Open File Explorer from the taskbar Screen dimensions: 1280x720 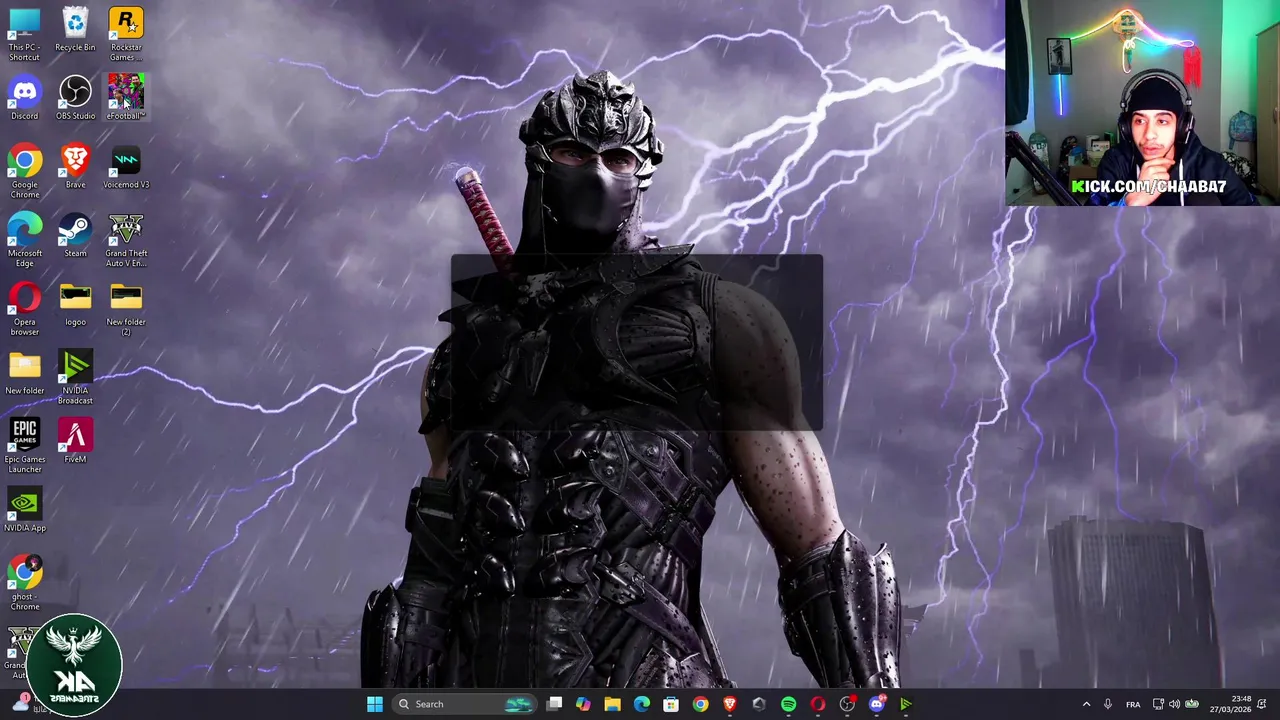pos(612,704)
